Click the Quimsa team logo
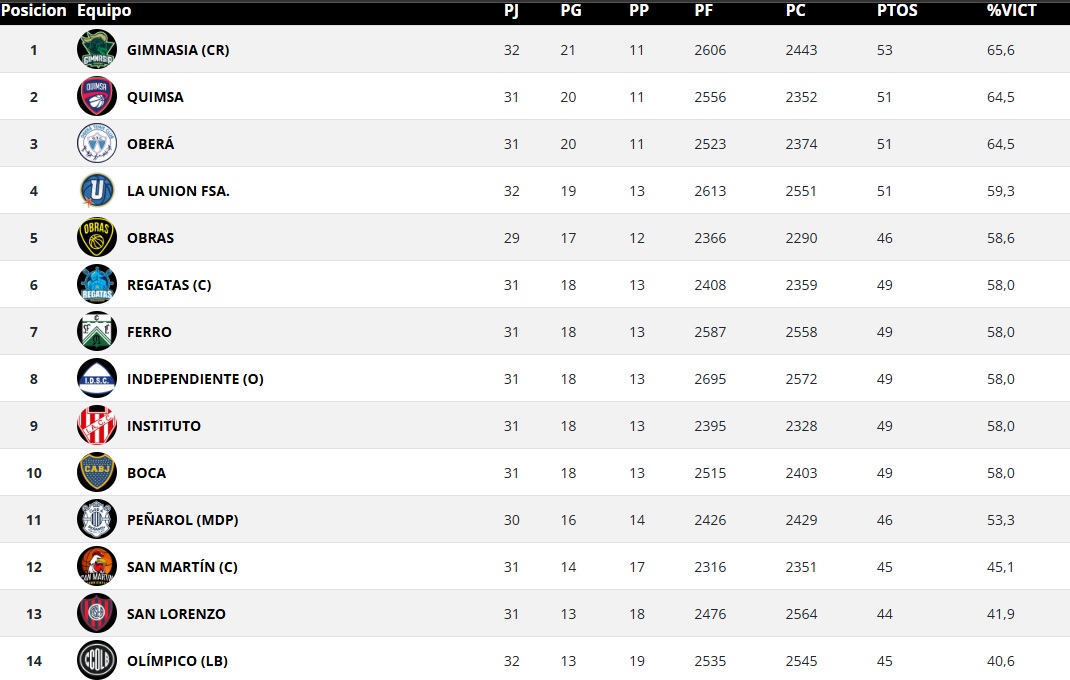 [x=97, y=97]
